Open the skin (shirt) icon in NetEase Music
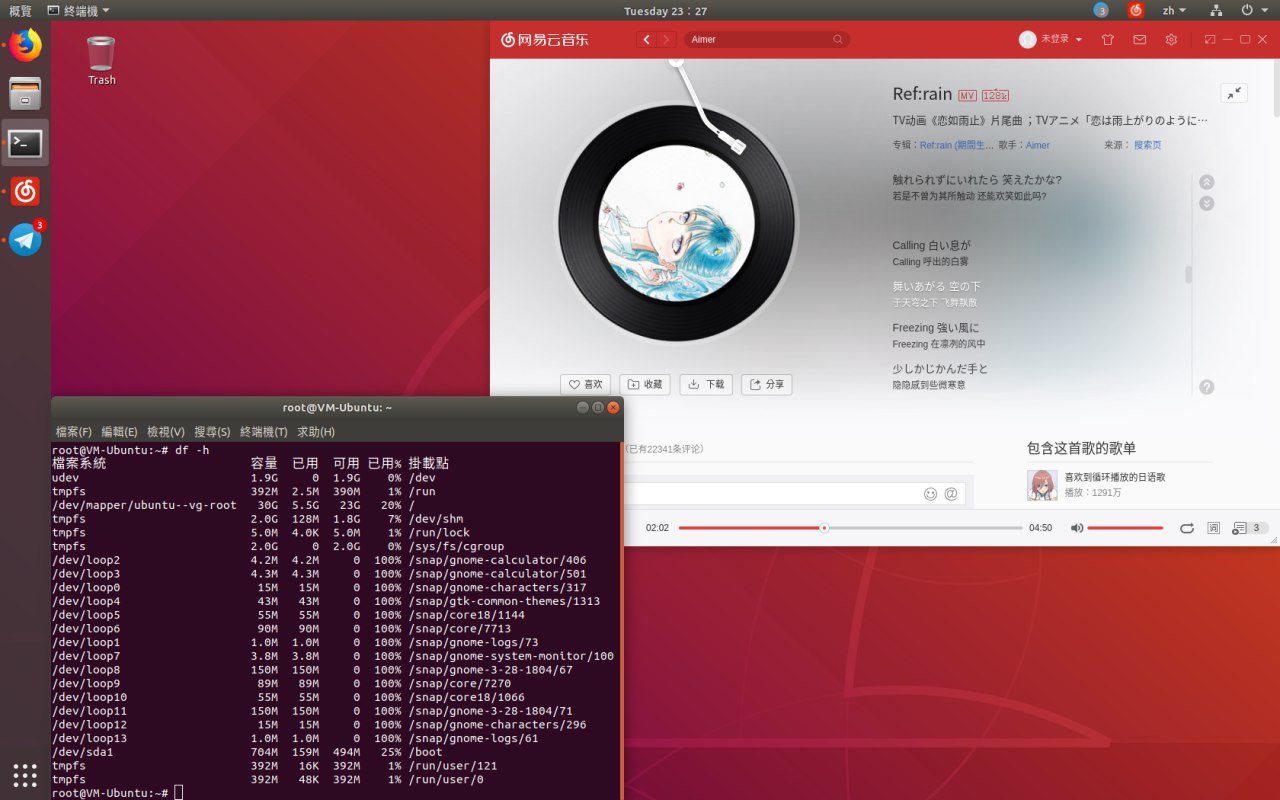The height and width of the screenshot is (800, 1280). [1107, 40]
